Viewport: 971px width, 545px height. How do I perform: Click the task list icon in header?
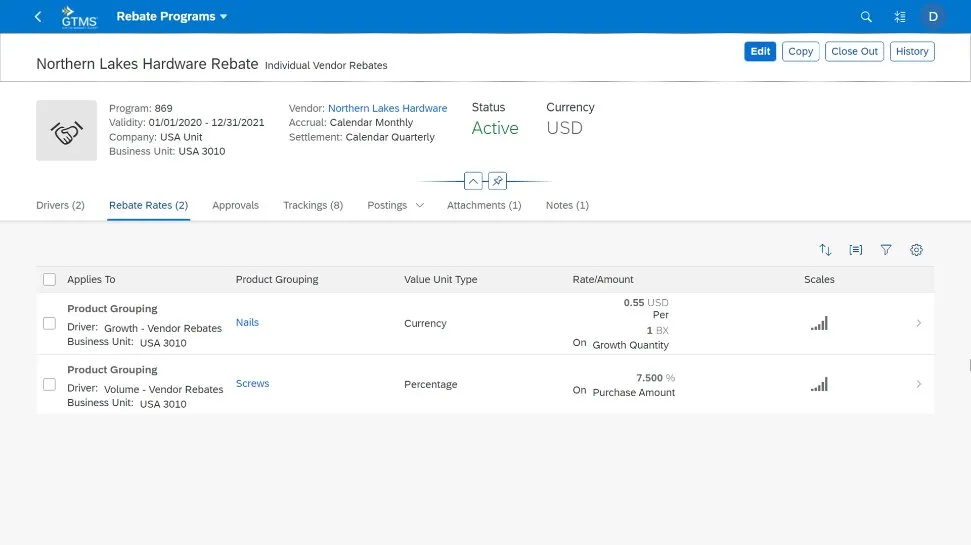899,17
